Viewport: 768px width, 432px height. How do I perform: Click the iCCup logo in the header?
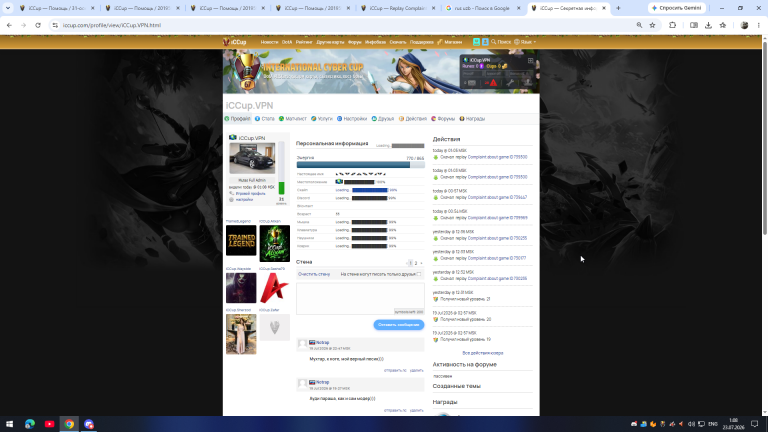tap(235, 42)
